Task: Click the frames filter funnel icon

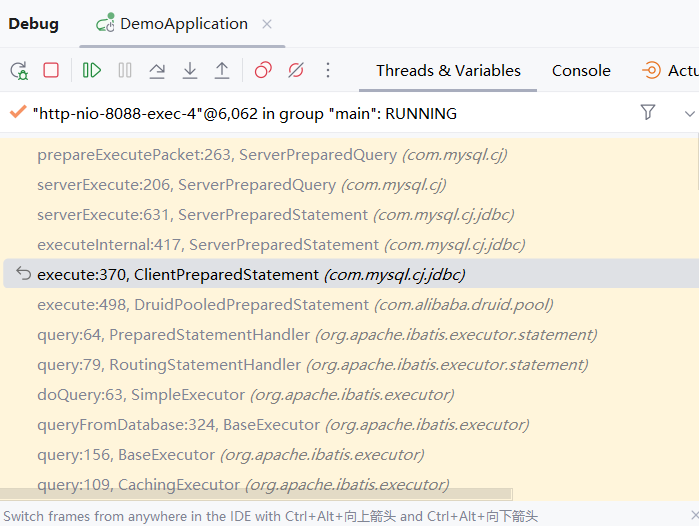Action: click(x=648, y=113)
